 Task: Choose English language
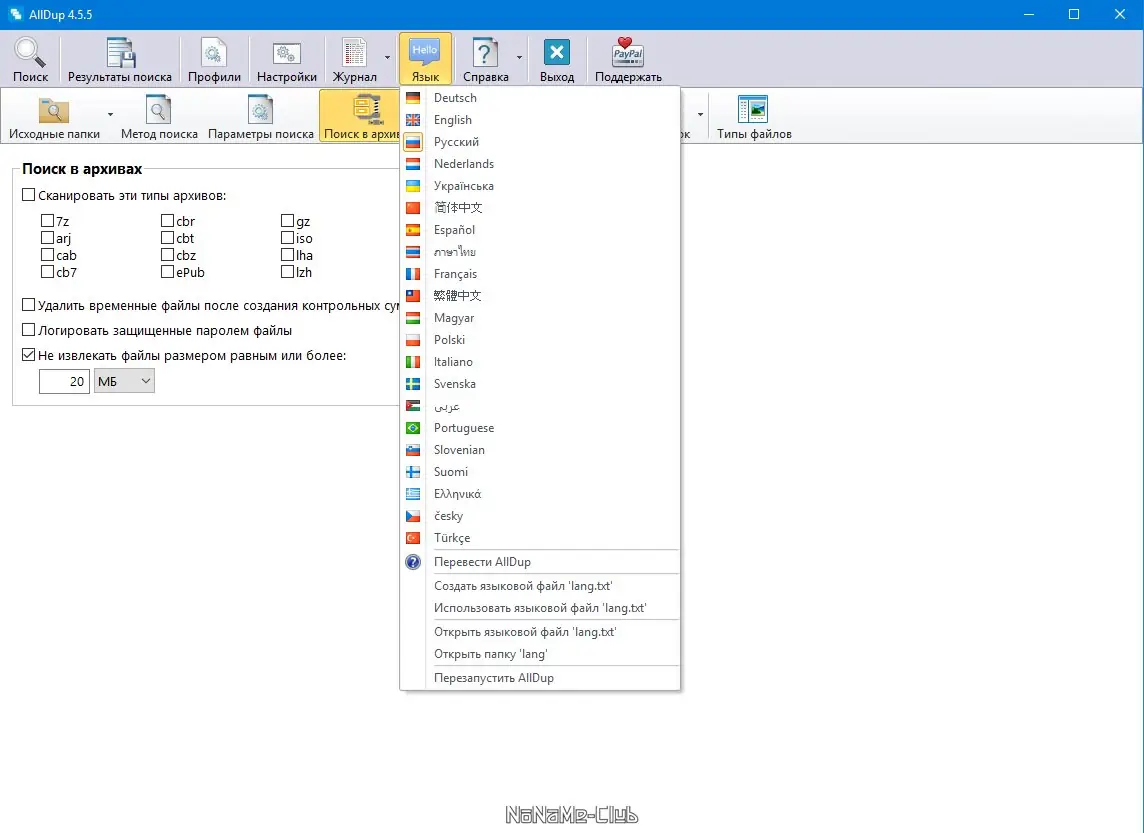pos(452,120)
